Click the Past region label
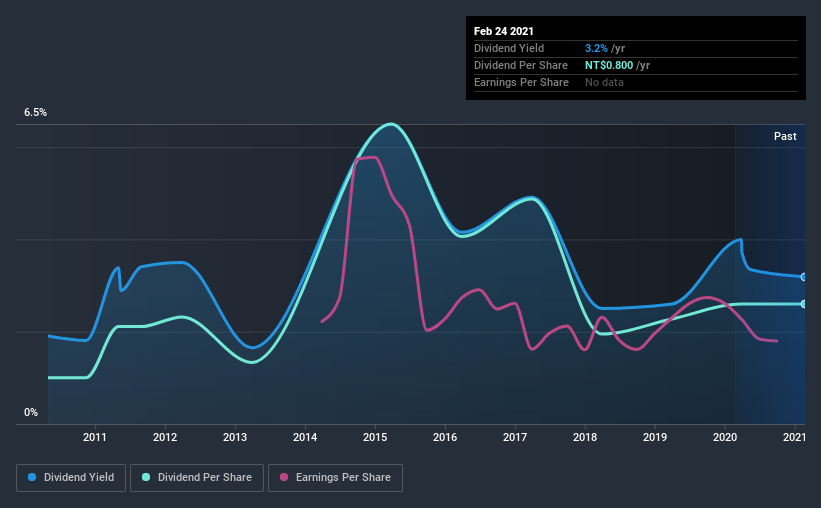This screenshot has width=821, height=508. (x=785, y=137)
